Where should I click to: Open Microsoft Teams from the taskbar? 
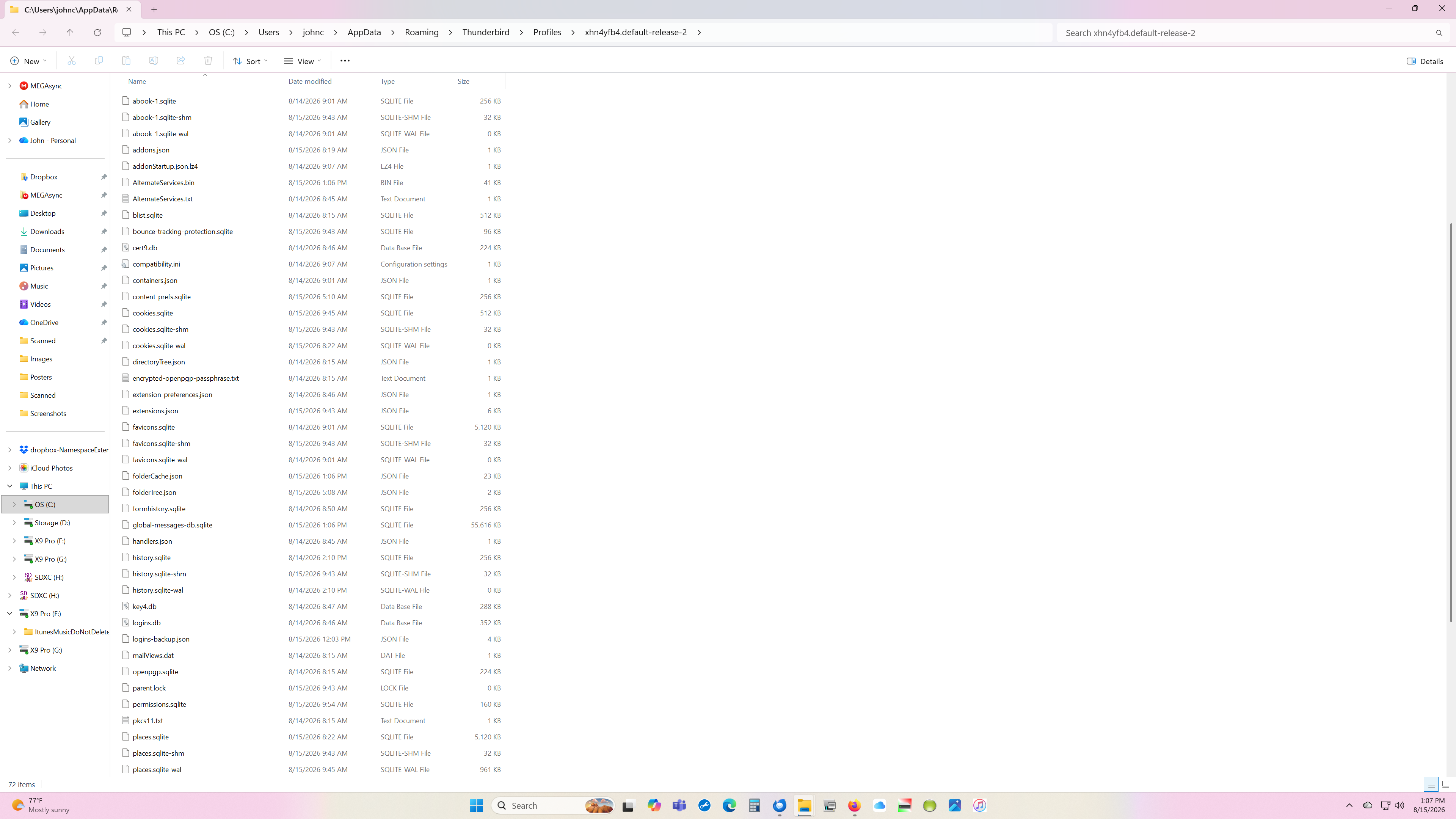pyautogui.click(x=679, y=805)
